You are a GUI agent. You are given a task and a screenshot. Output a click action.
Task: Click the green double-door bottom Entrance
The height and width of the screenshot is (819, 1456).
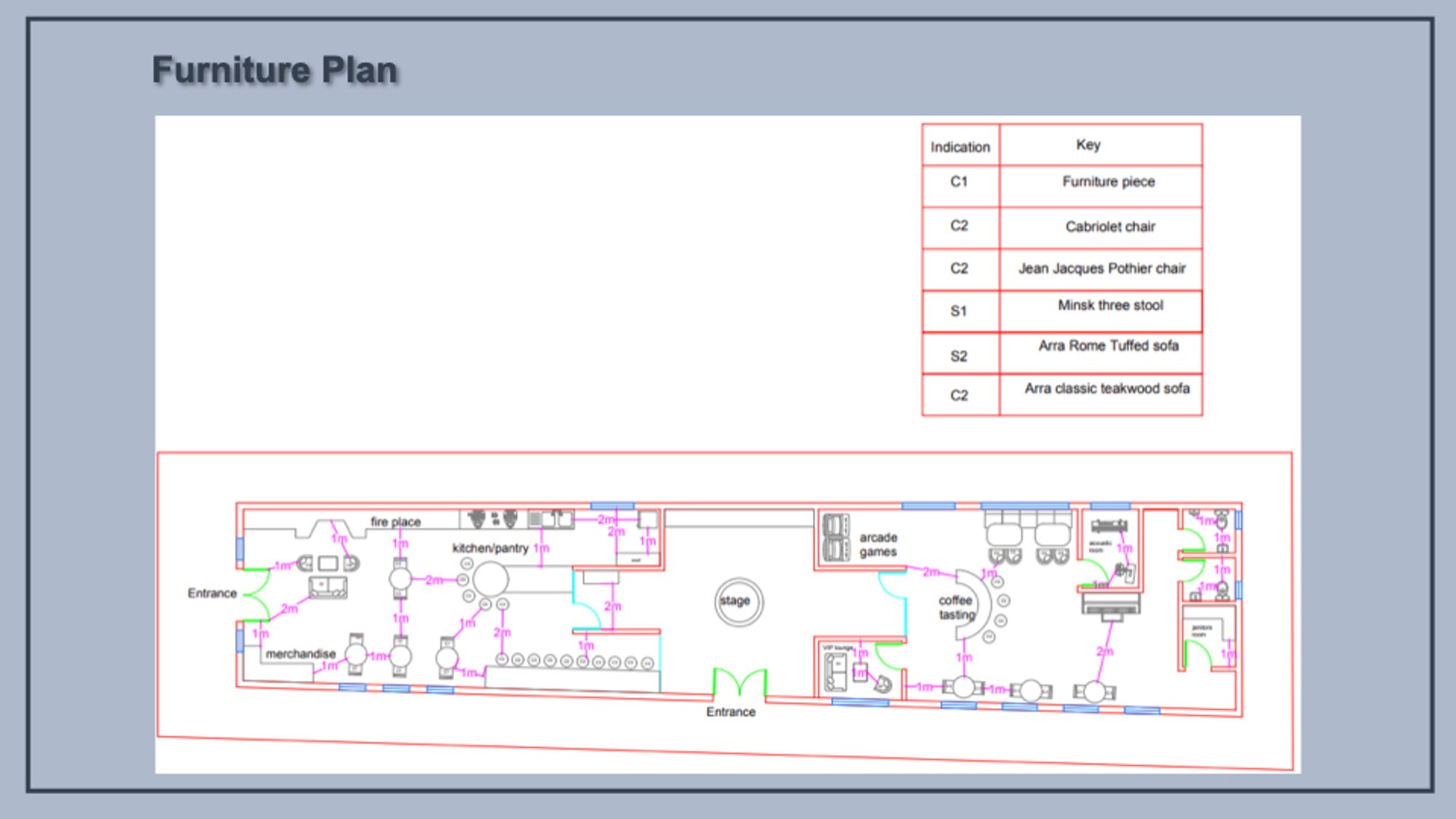click(739, 684)
